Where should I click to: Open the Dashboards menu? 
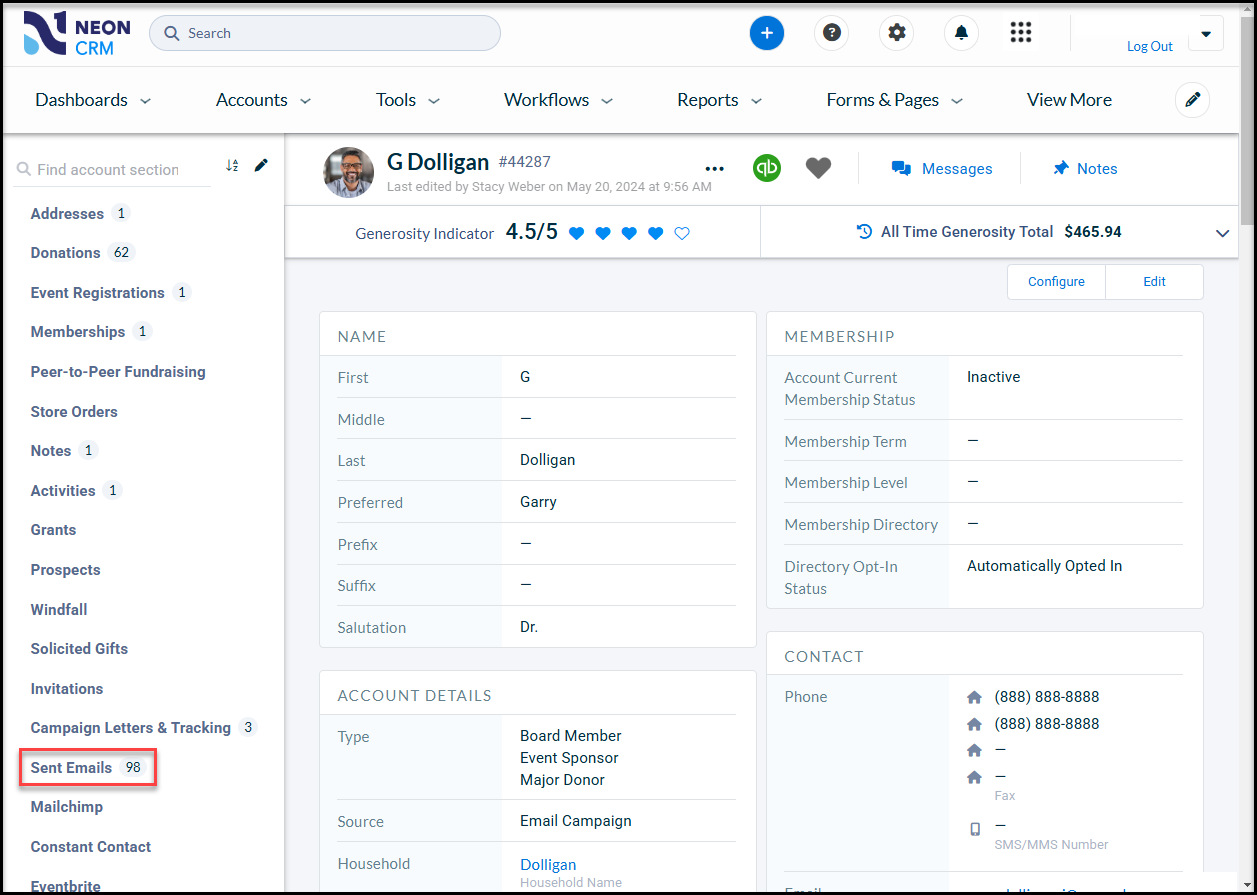(93, 100)
